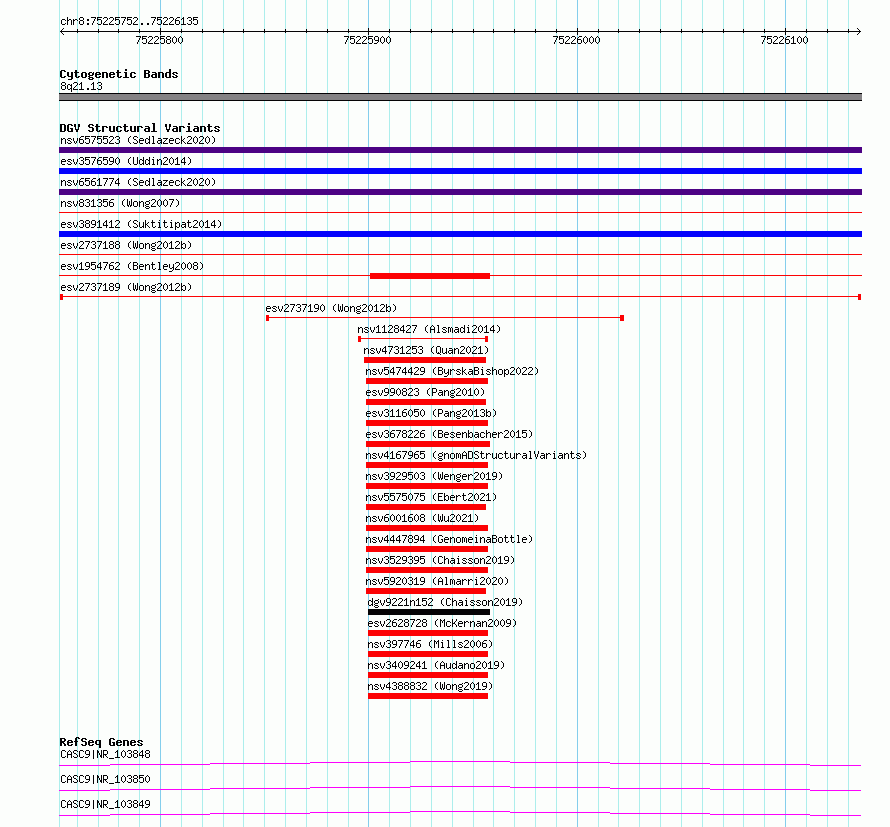Open gene CASC9|NR_103849
The width and height of the screenshot is (890, 827).
click(x=105, y=804)
